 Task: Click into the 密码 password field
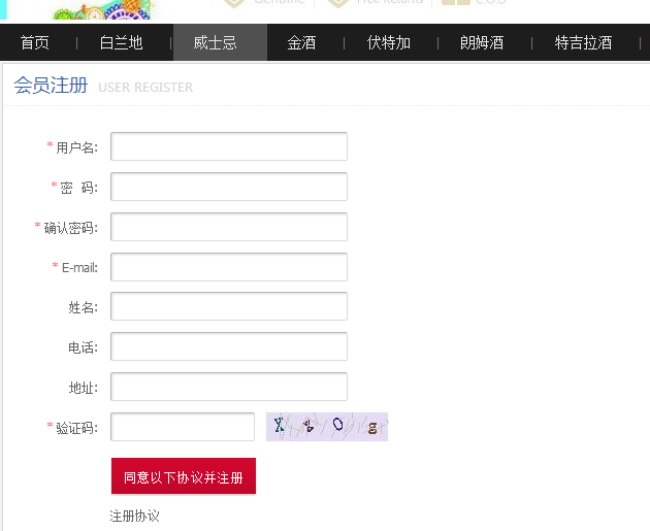pos(229,187)
